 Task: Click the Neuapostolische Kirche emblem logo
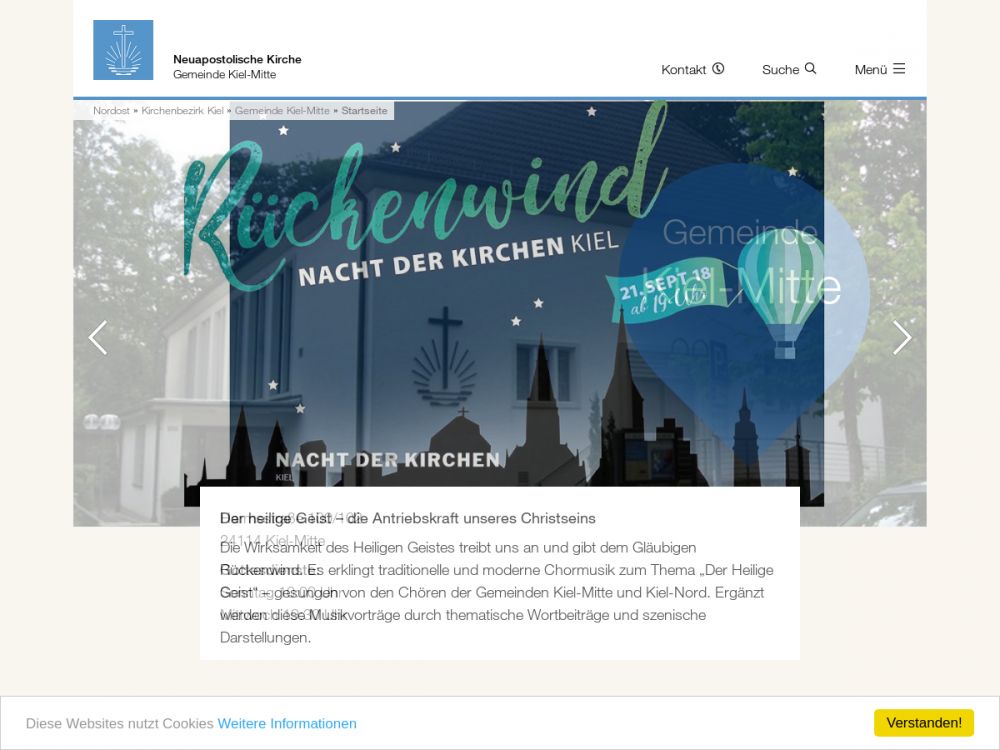tap(123, 50)
